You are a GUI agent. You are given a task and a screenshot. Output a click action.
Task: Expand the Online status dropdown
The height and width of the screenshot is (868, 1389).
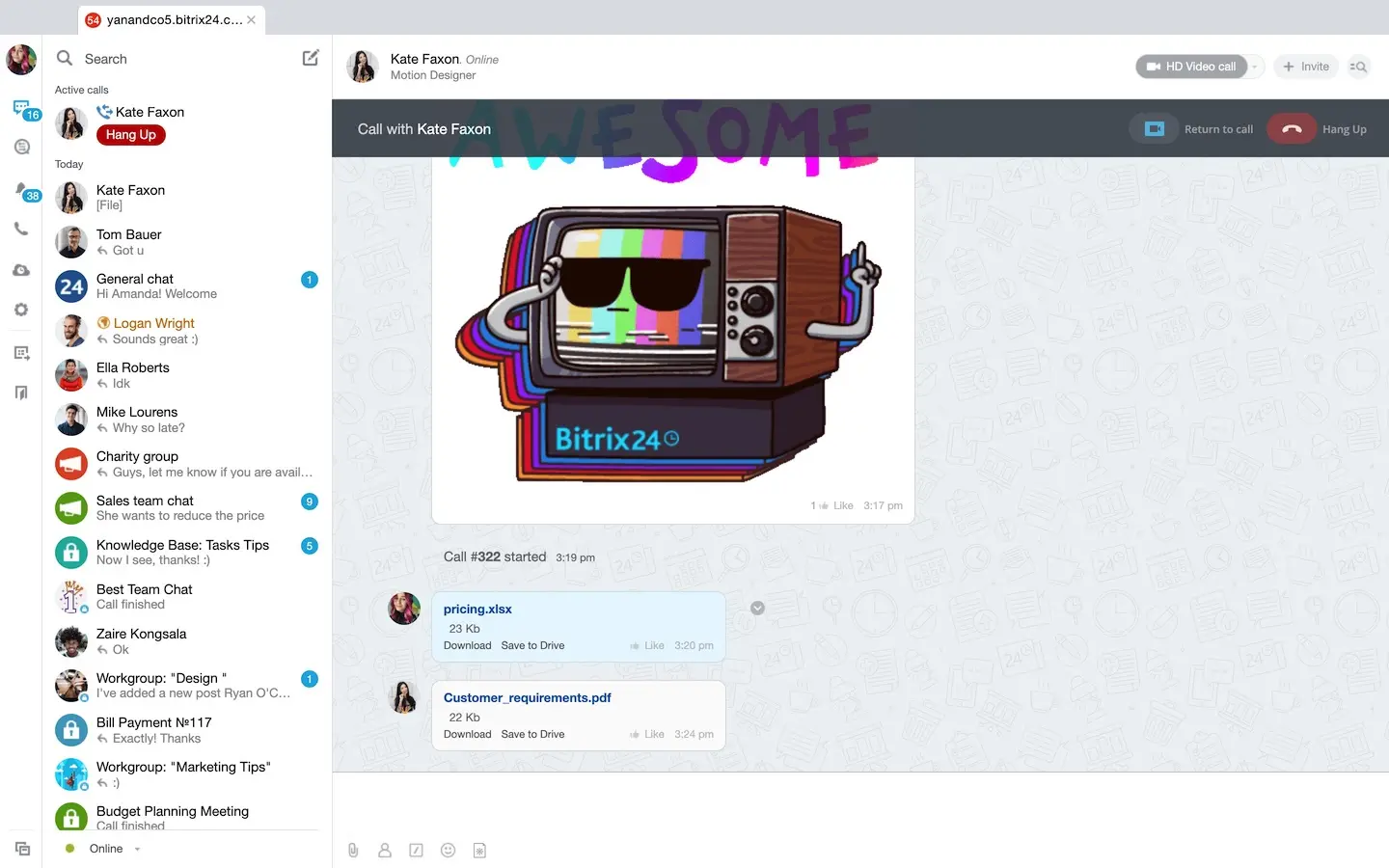pos(137,849)
